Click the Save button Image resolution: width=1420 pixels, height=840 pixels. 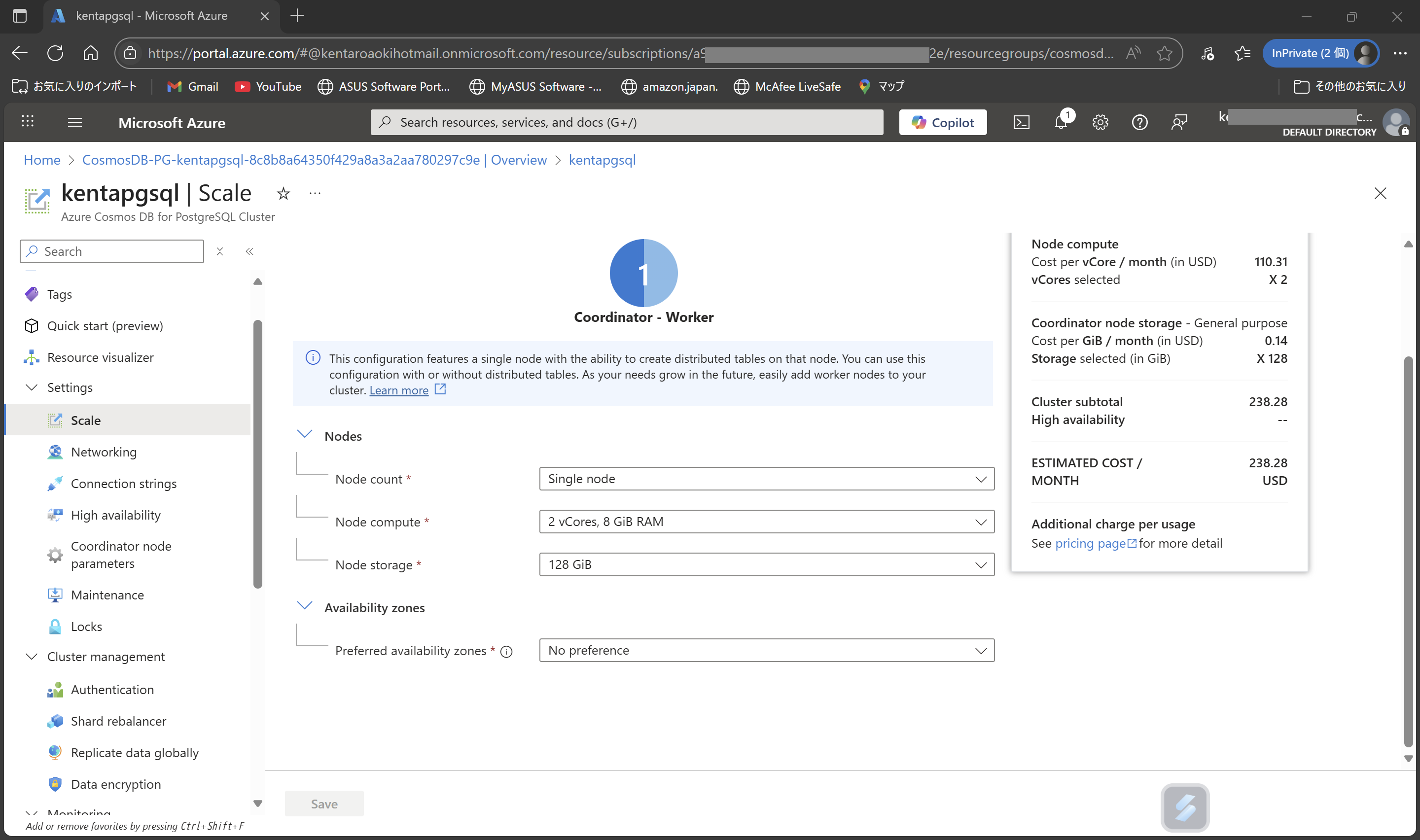pyautogui.click(x=324, y=803)
